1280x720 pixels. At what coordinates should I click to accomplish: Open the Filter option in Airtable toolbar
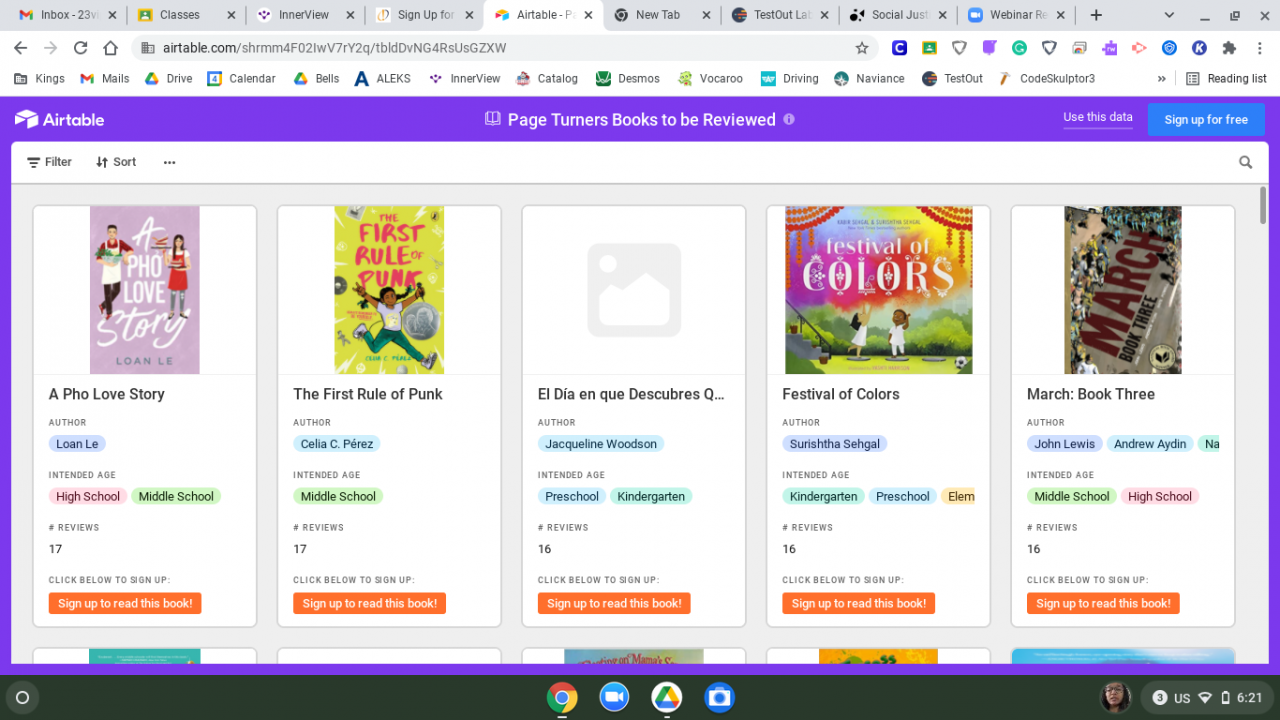point(49,162)
